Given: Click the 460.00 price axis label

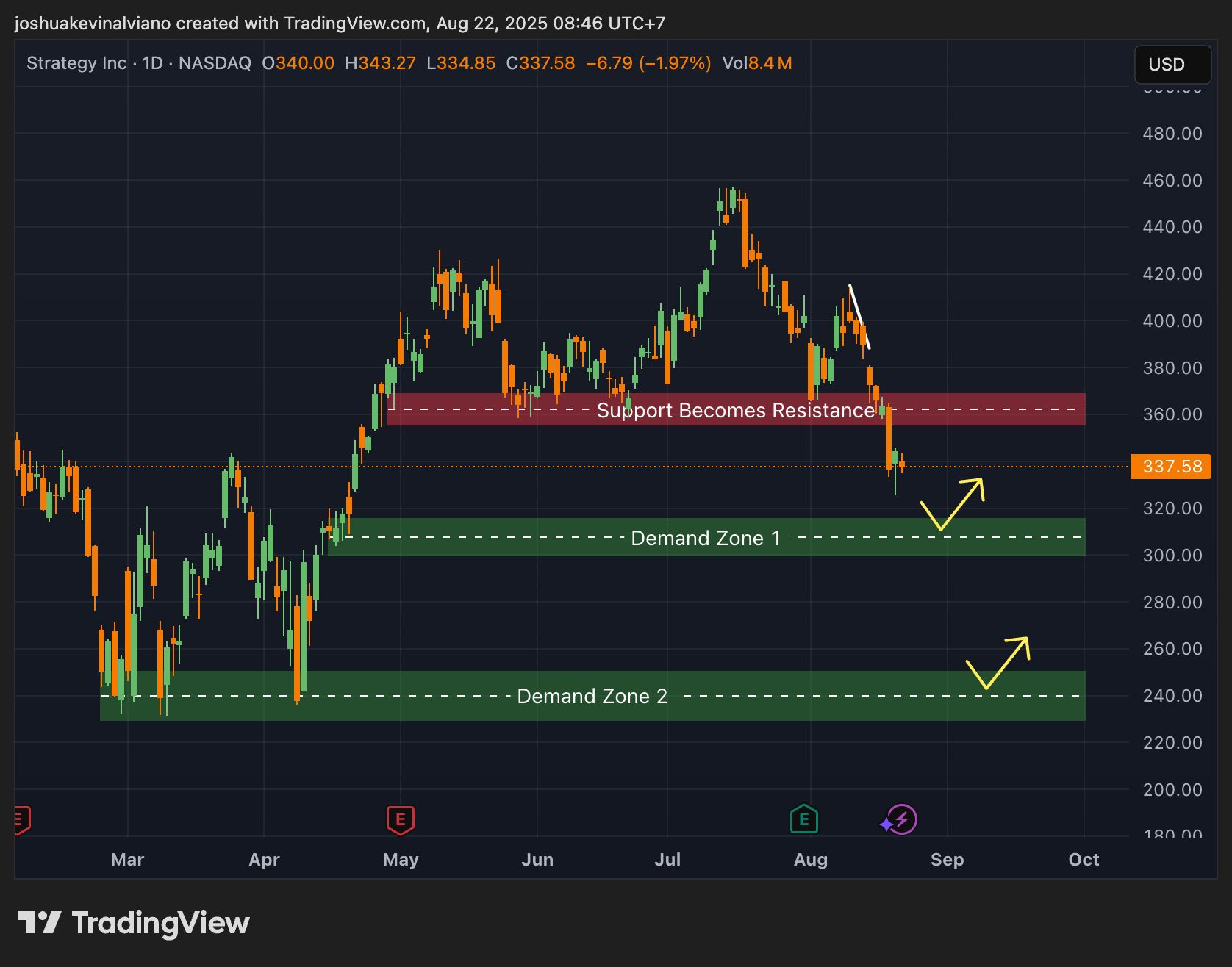Looking at the screenshot, I should (1172, 181).
